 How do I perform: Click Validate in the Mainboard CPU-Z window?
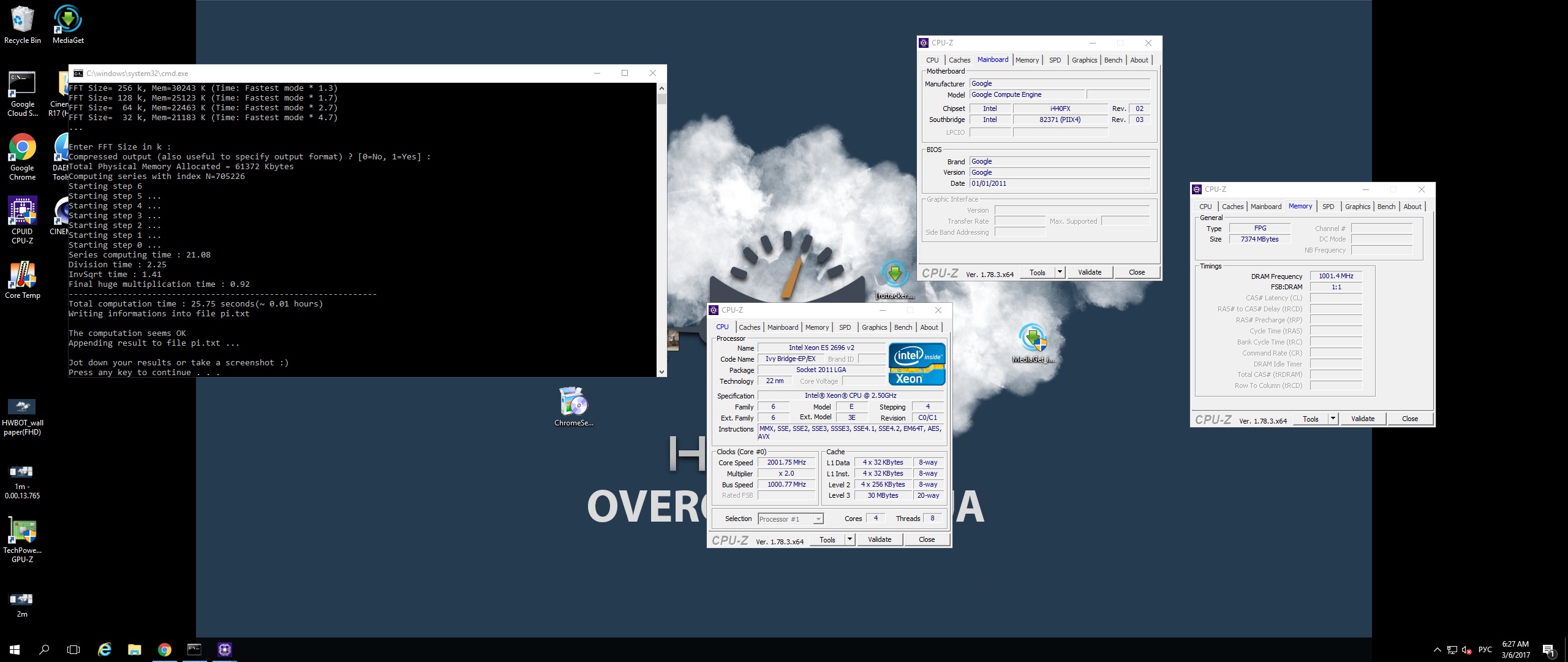pyautogui.click(x=1090, y=272)
